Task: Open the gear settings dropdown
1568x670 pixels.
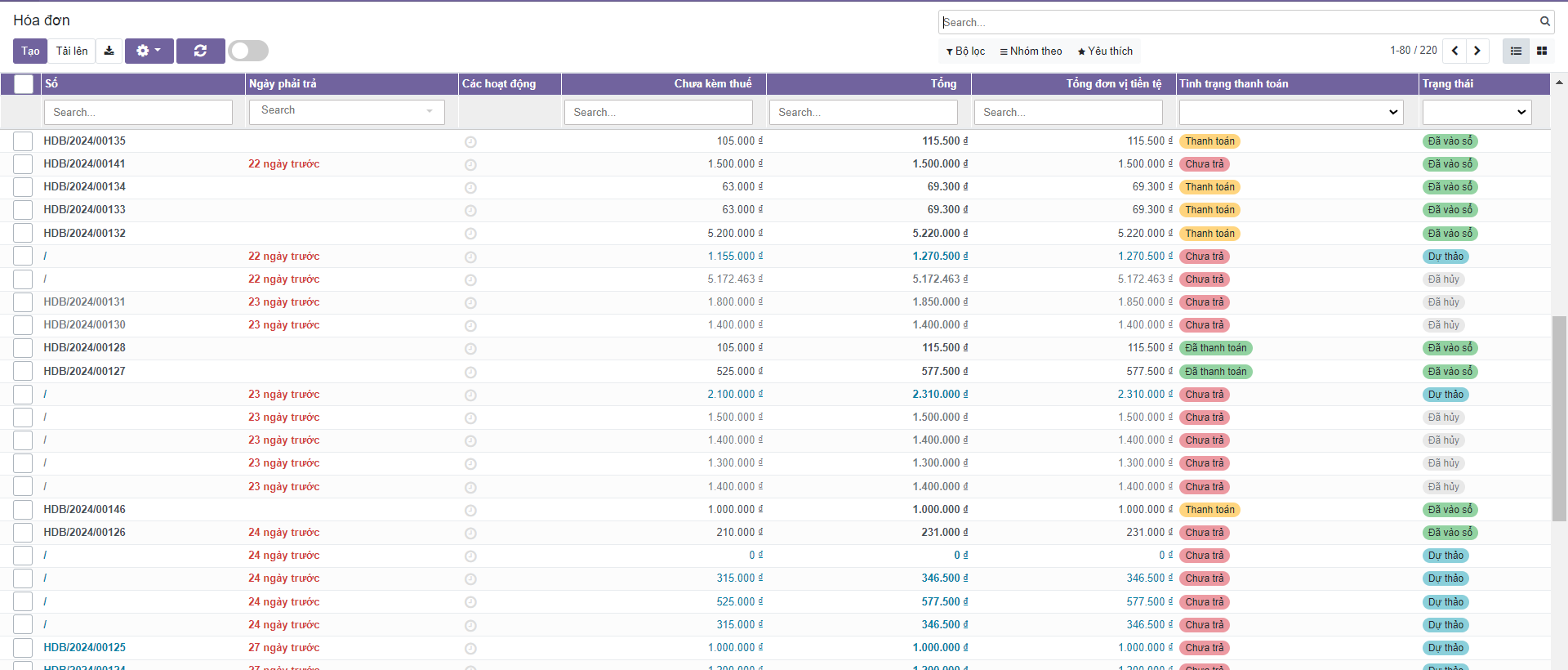Action: pos(149,51)
